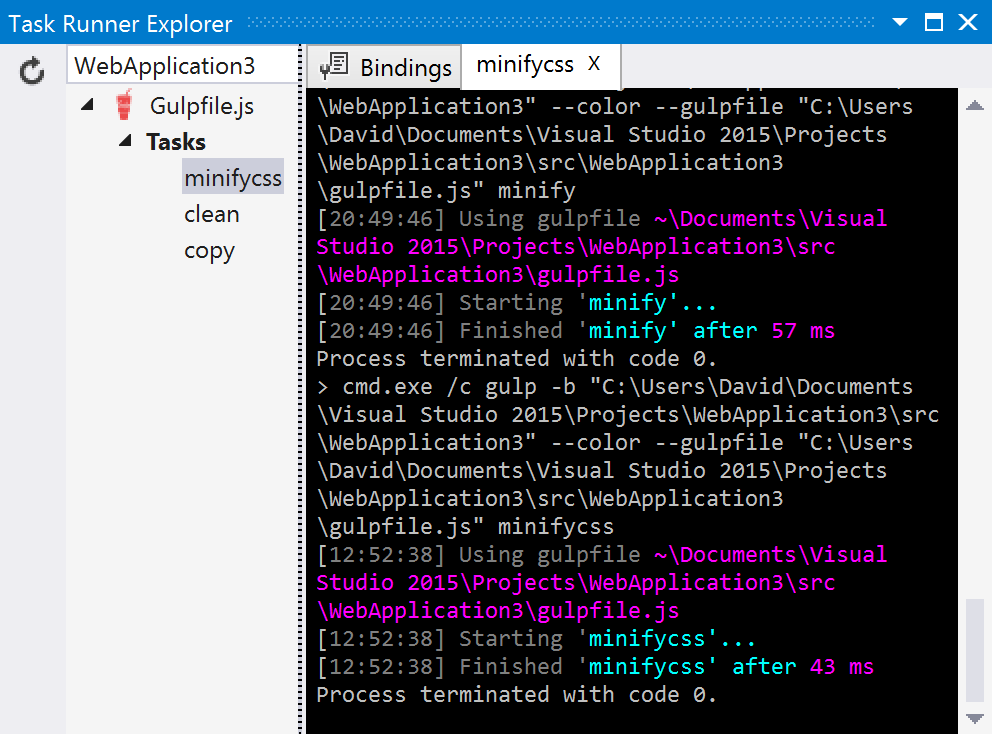992x734 pixels.
Task: Collapse the Gulpfile.js tree node
Action: (87, 104)
